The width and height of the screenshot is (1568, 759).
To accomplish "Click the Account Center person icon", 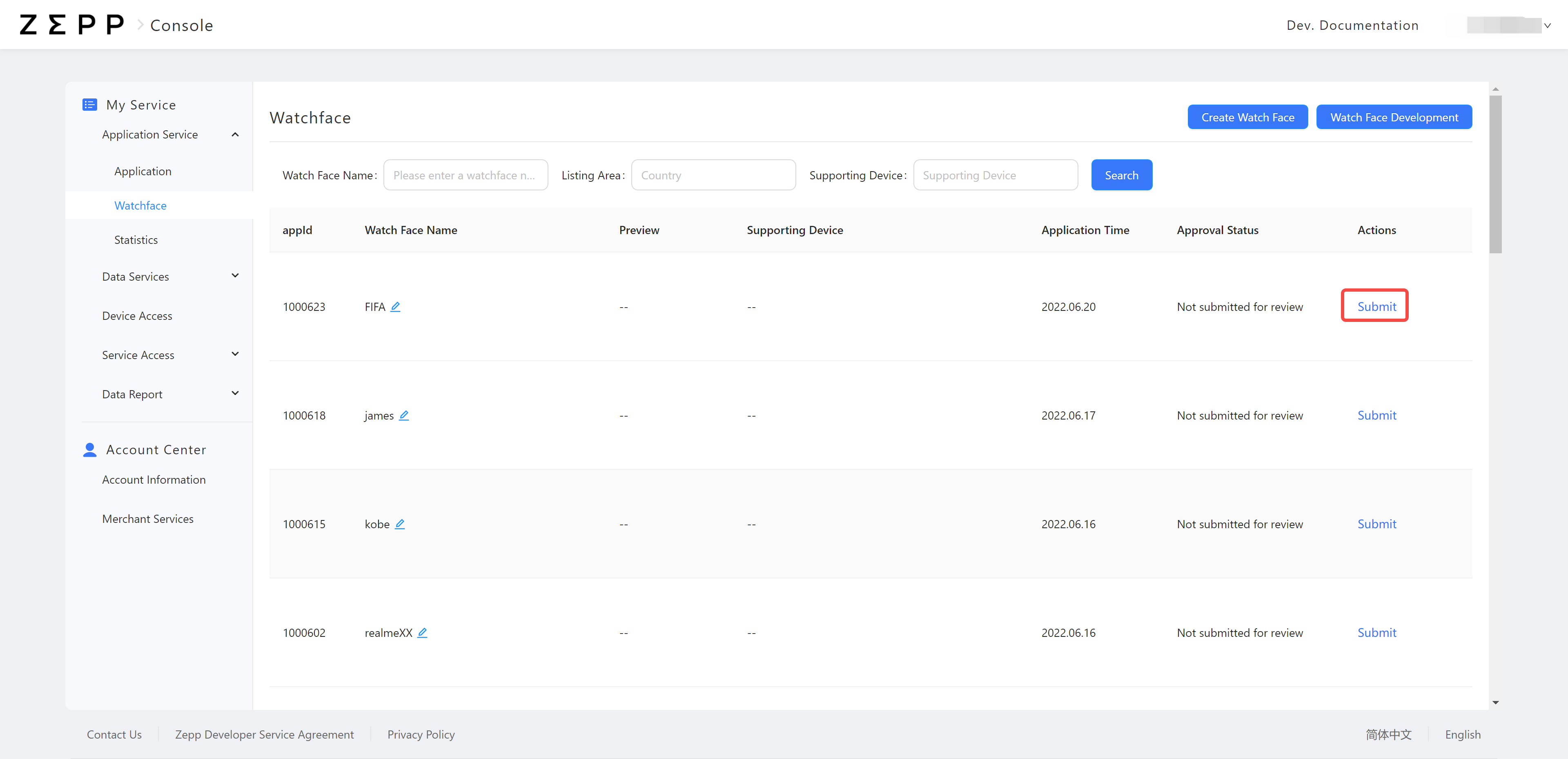I will (x=89, y=449).
